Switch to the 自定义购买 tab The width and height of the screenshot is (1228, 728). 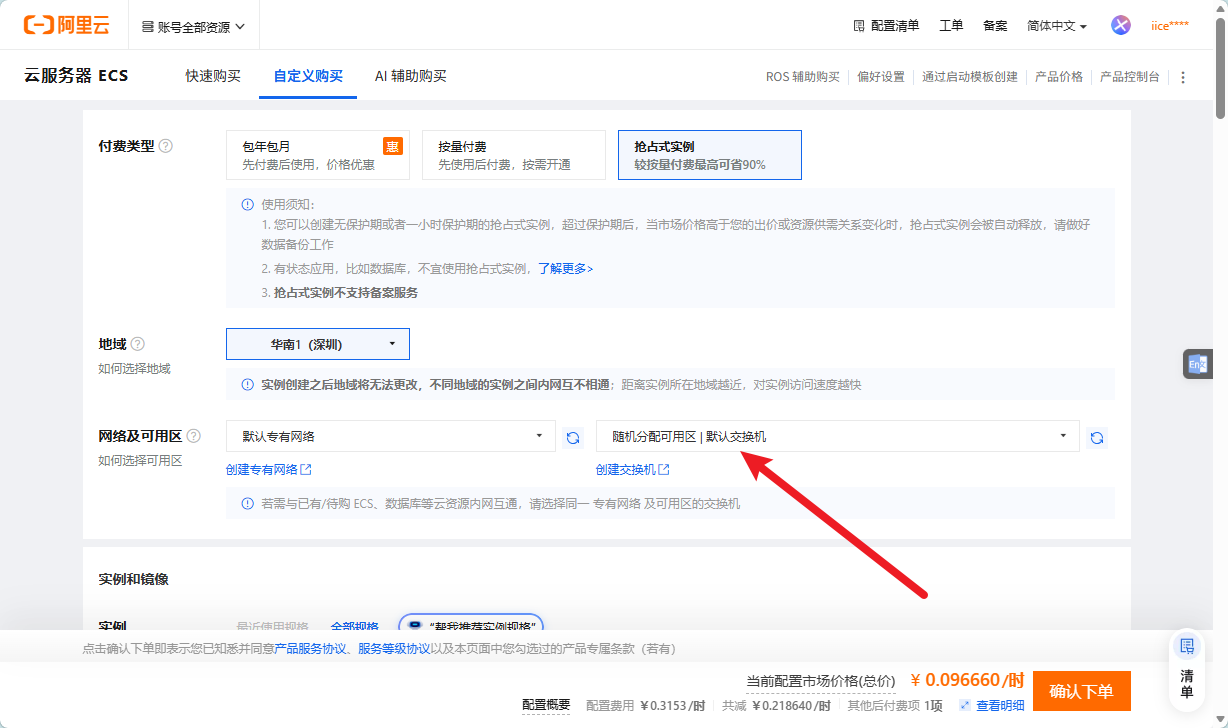[x=308, y=76]
